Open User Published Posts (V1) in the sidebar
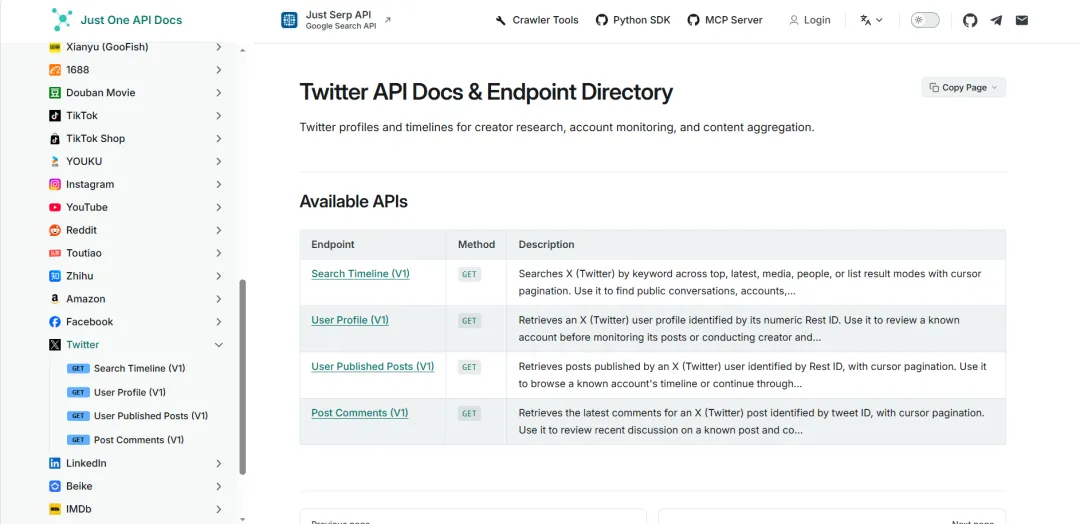This screenshot has width=1080, height=524. click(151, 416)
